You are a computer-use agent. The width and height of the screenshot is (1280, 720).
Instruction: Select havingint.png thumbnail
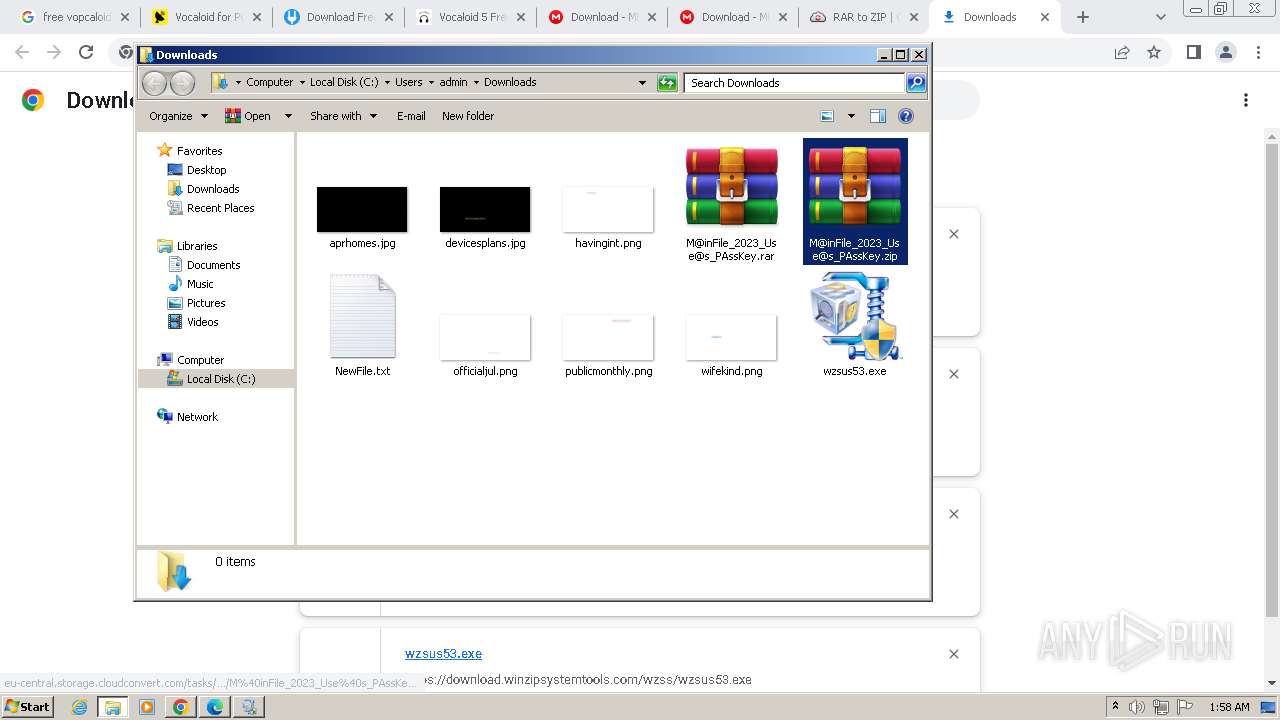coord(608,209)
